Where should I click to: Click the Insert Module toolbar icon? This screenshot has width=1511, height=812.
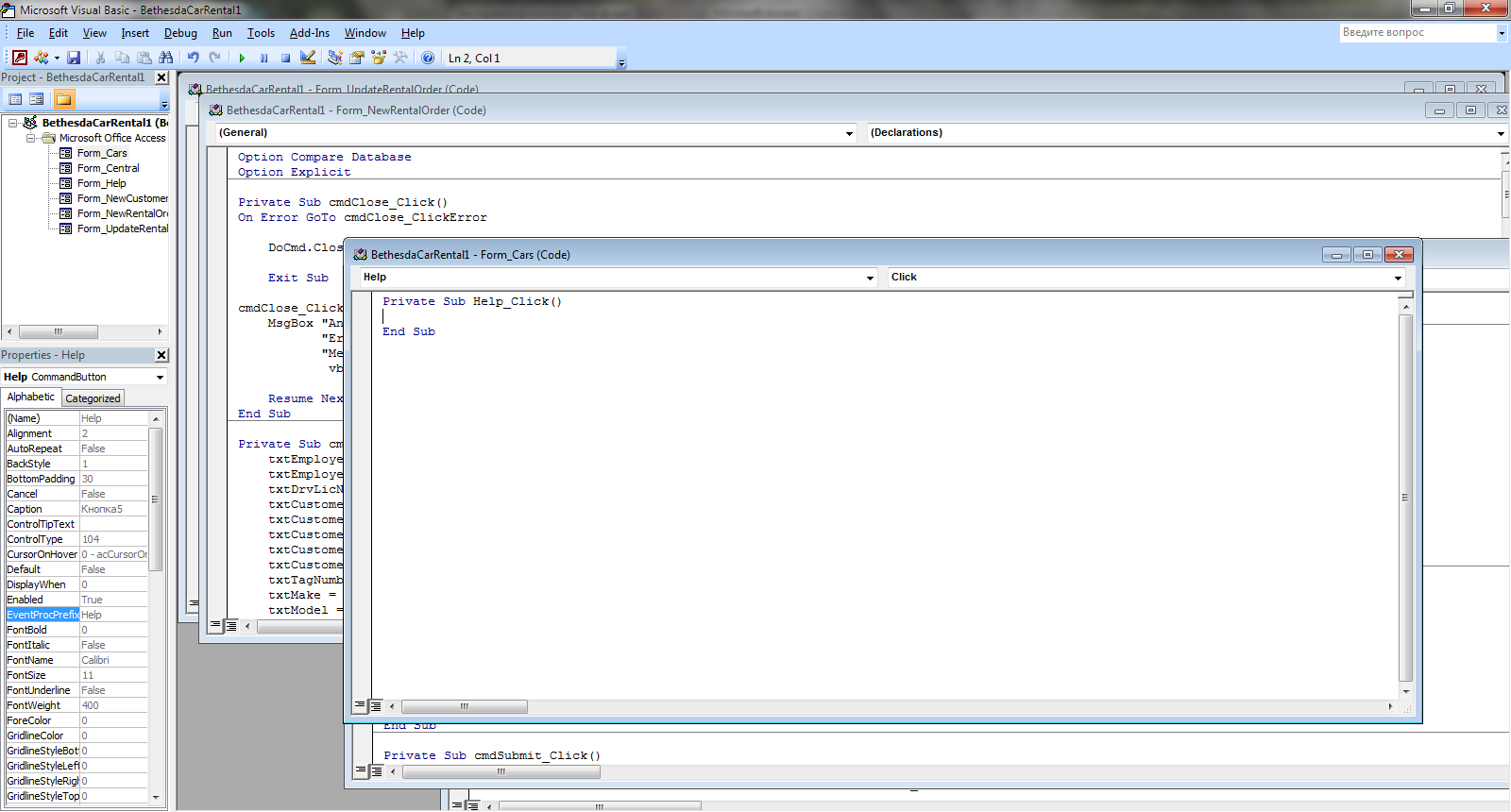point(42,58)
